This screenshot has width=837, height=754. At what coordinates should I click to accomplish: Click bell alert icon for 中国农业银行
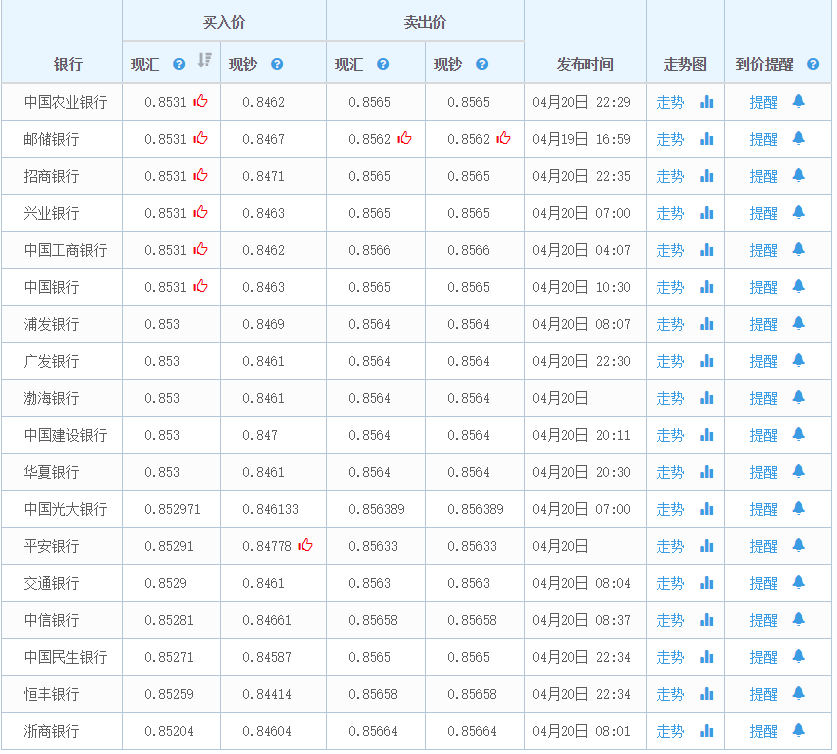(799, 101)
